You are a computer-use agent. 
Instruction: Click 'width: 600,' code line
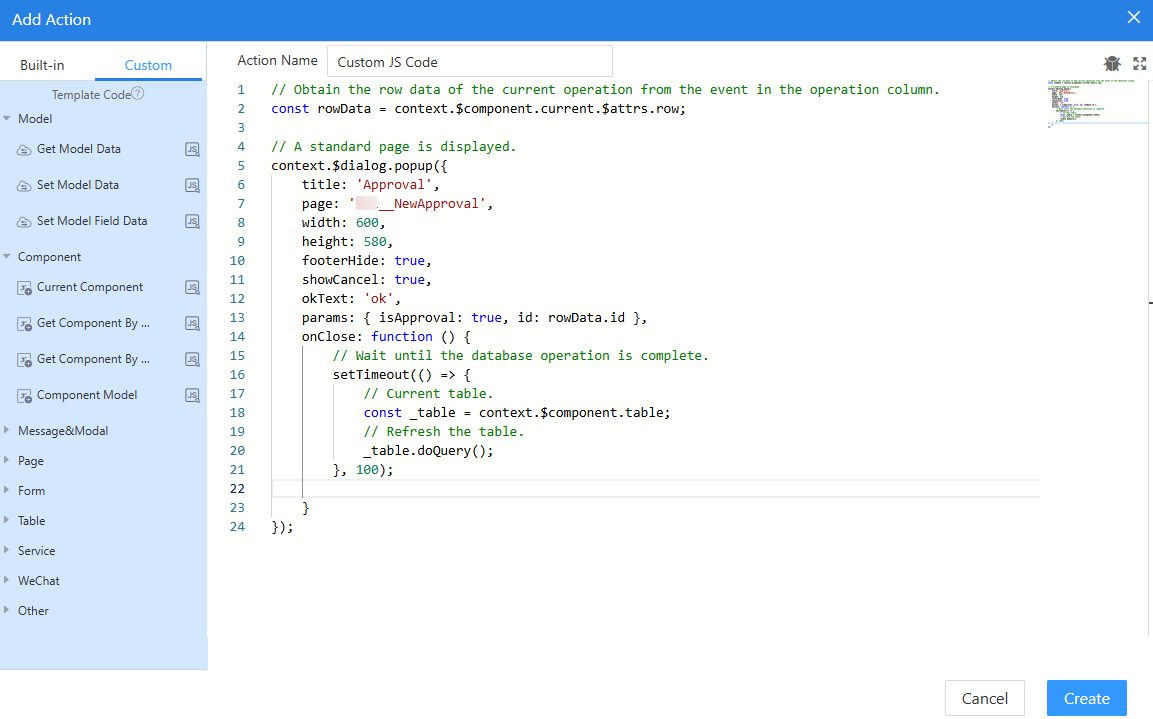pos(343,223)
